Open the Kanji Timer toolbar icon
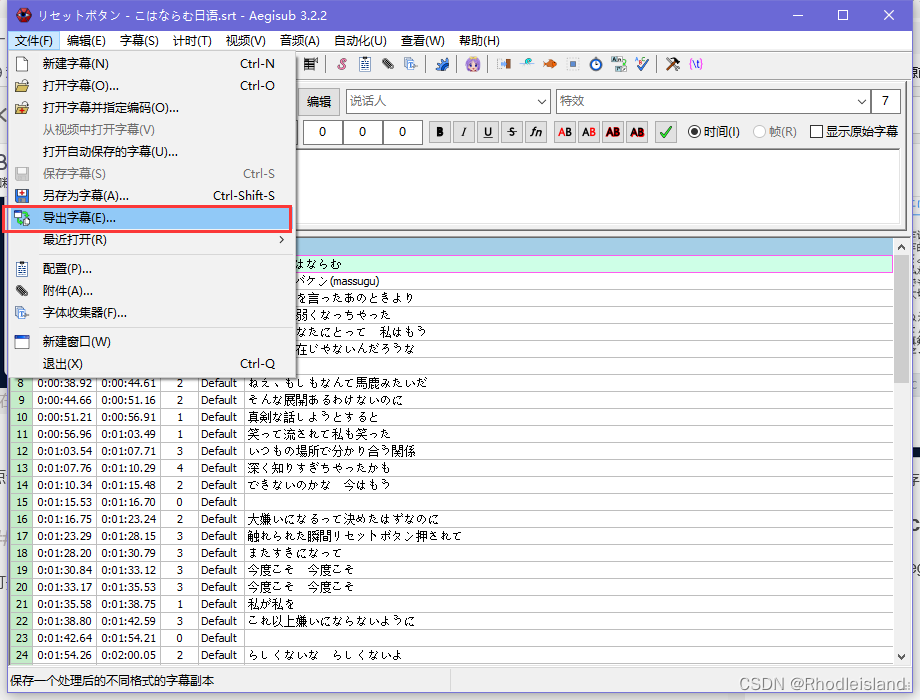920x700 pixels. coord(619,64)
